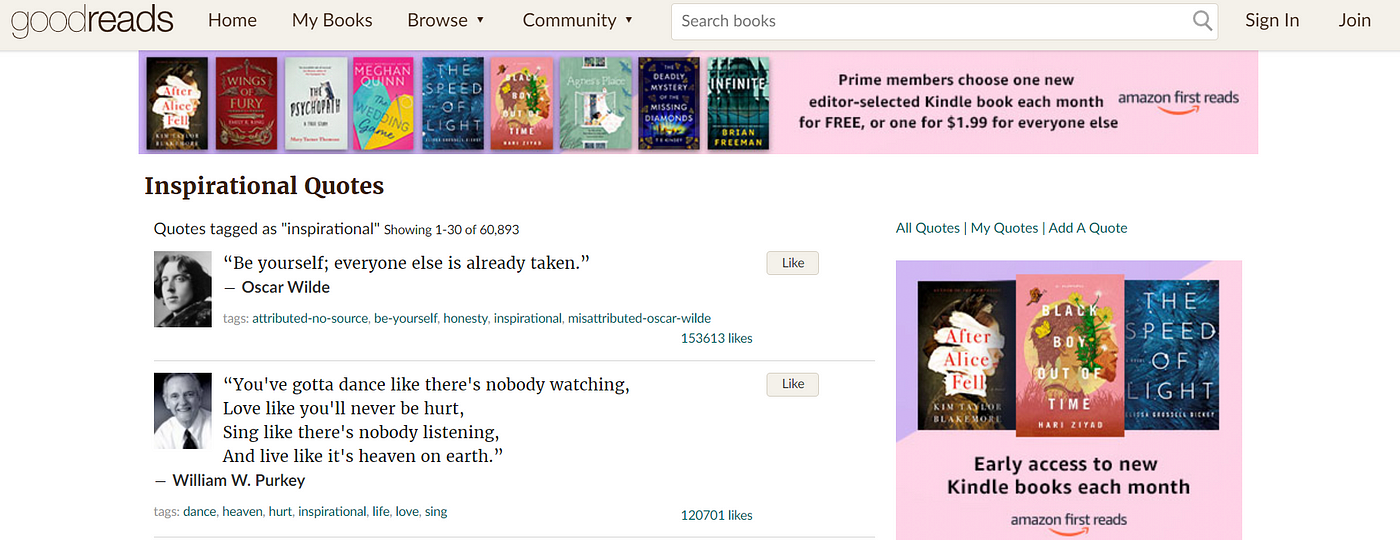This screenshot has height=540, width=1400.
Task: Open the Home menu item
Action: tap(232, 20)
